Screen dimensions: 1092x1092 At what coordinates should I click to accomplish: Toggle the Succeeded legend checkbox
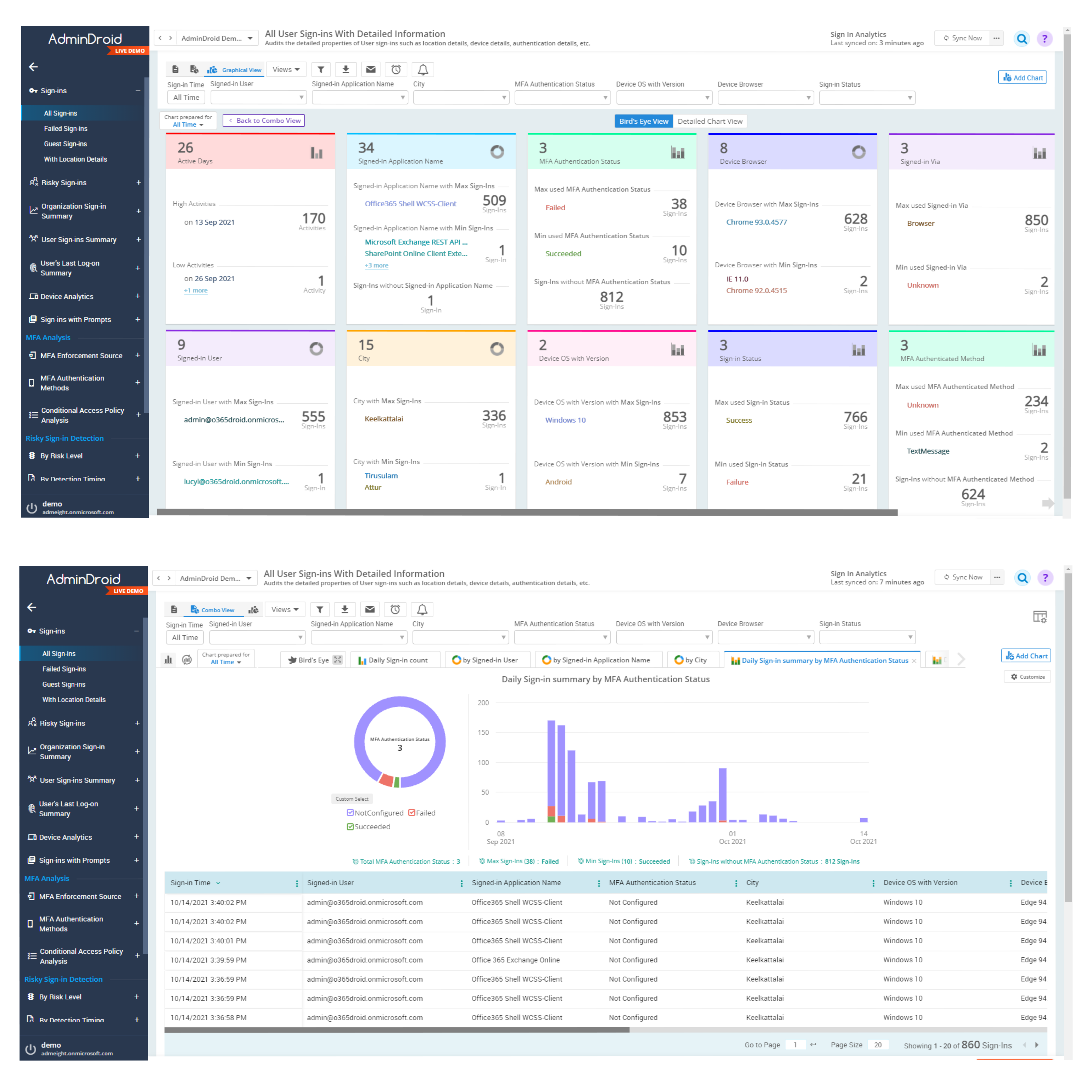pyautogui.click(x=350, y=826)
